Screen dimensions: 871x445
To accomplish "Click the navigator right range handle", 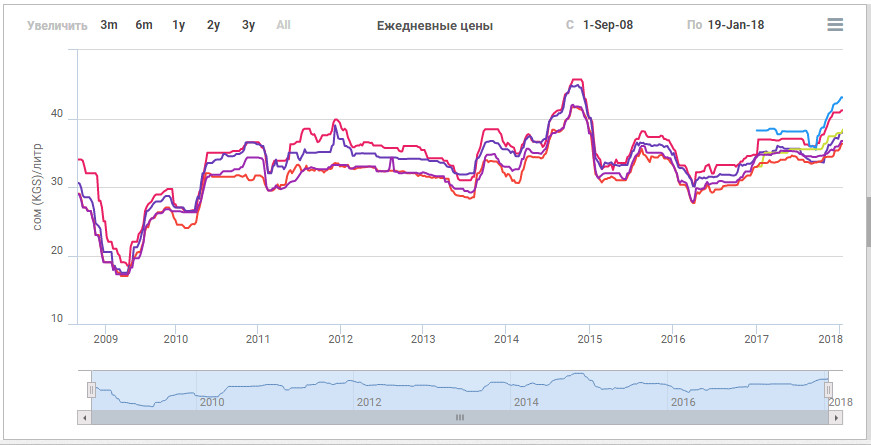I will click(828, 389).
